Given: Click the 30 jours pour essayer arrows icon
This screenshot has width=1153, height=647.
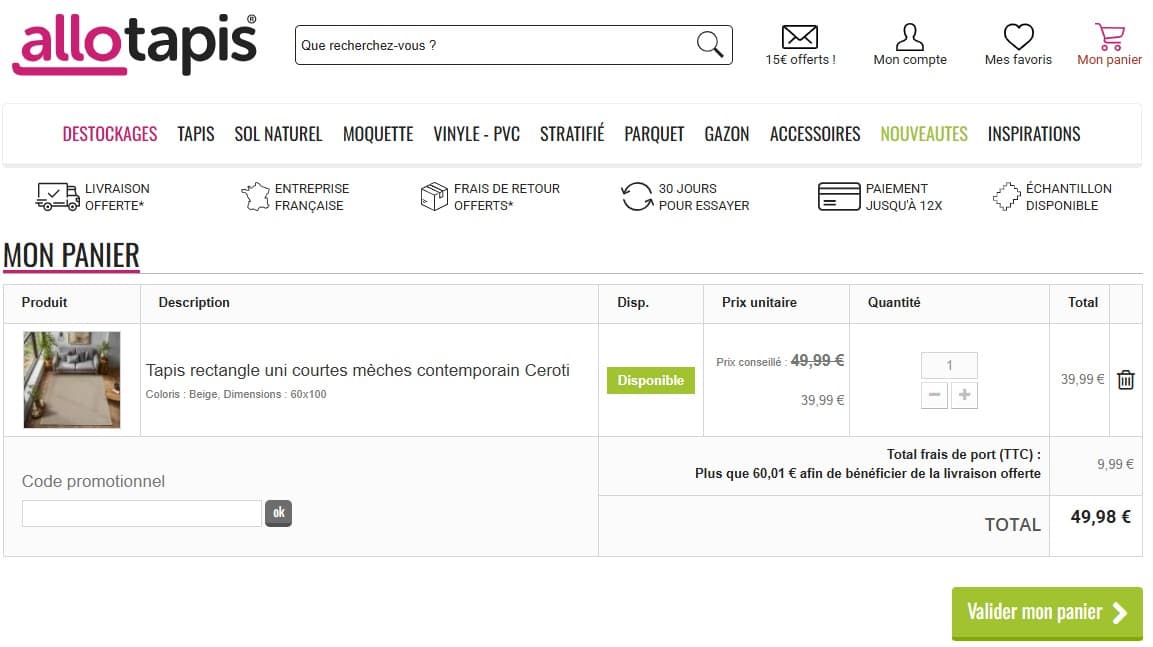Looking at the screenshot, I should (637, 196).
